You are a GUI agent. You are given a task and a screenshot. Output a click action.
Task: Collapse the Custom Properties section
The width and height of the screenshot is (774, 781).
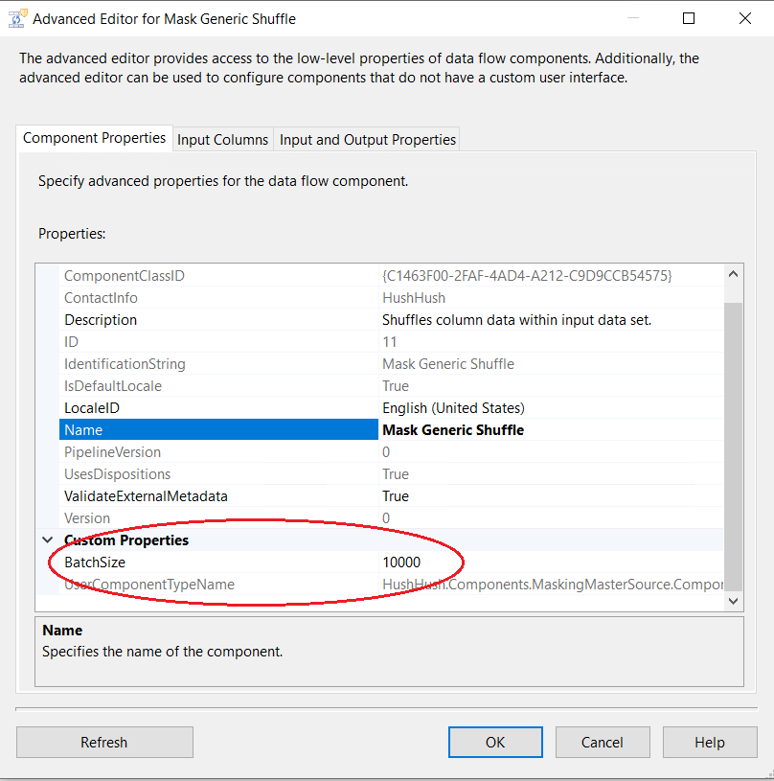(x=47, y=540)
